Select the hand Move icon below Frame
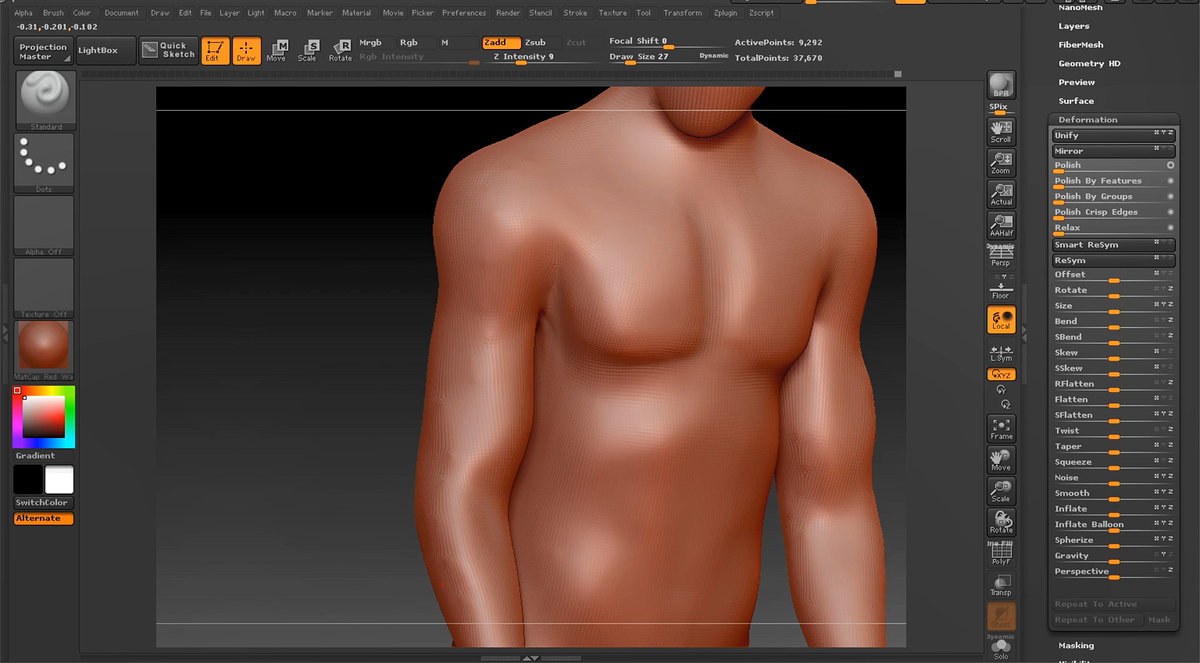Image resolution: width=1200 pixels, height=663 pixels. [1001, 460]
